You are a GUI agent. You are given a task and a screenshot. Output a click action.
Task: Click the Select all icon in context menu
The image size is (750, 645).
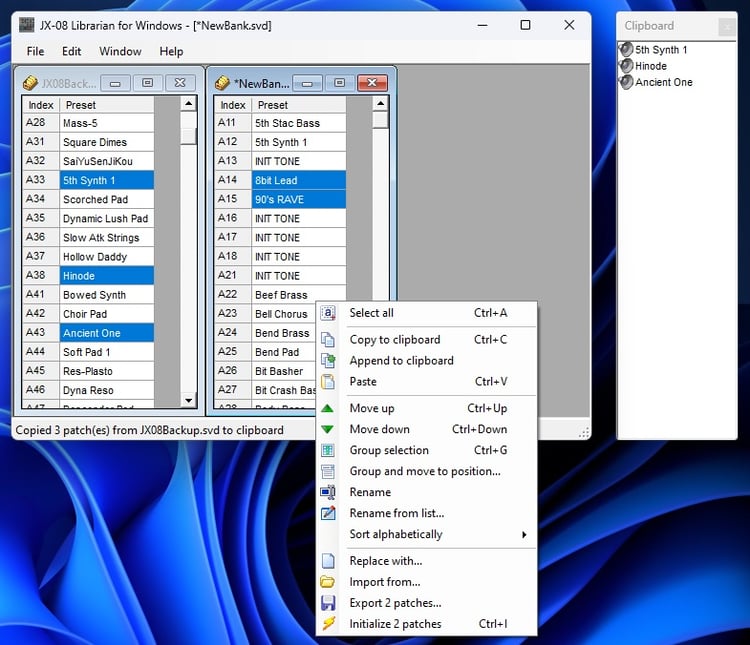(x=328, y=313)
